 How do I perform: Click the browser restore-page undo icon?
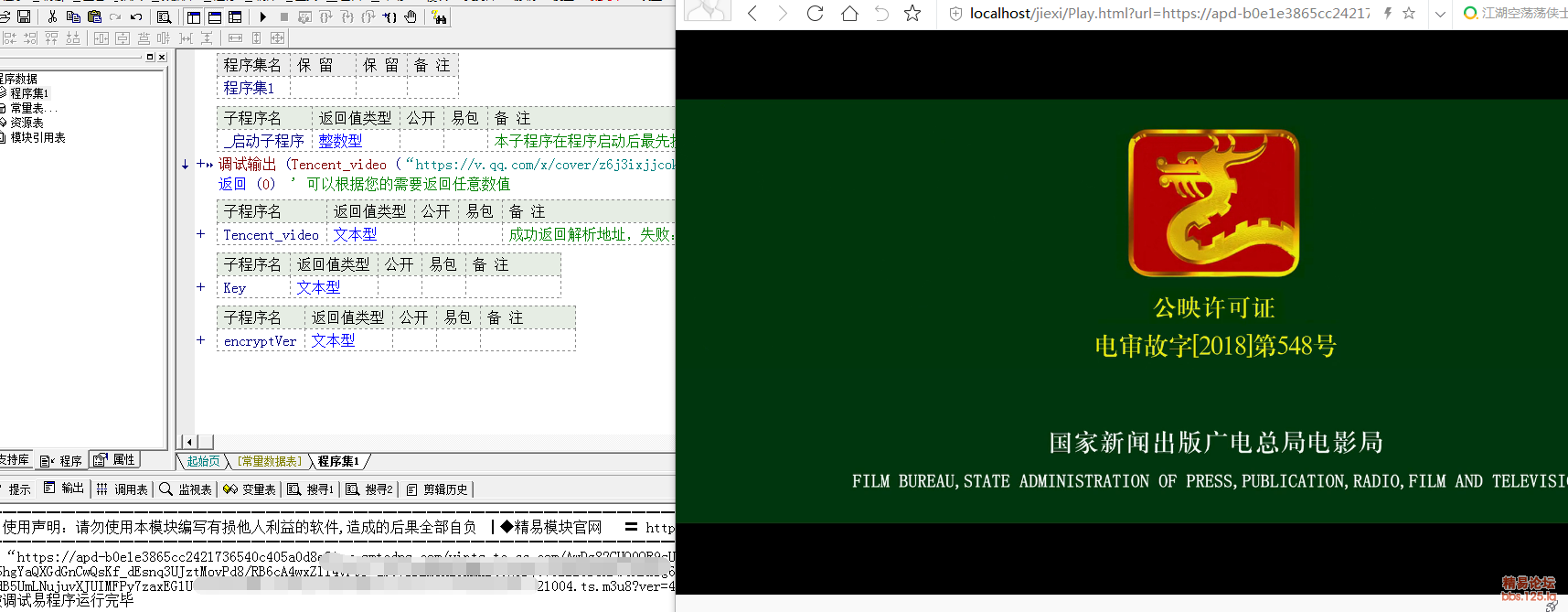881,13
